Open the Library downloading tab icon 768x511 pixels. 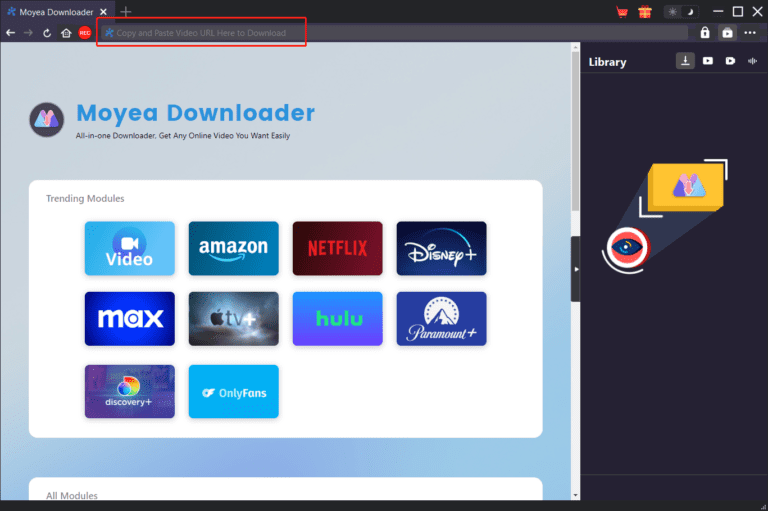pyautogui.click(x=685, y=61)
